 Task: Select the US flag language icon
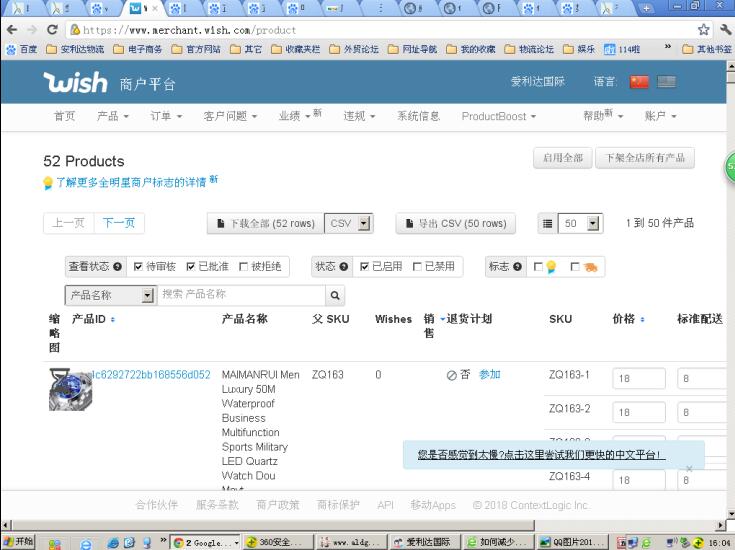pos(665,82)
